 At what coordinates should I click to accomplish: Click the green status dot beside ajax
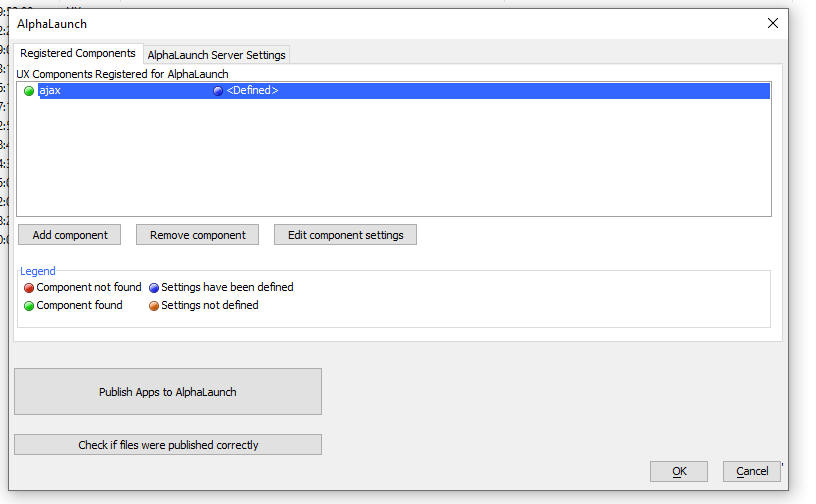pos(29,91)
